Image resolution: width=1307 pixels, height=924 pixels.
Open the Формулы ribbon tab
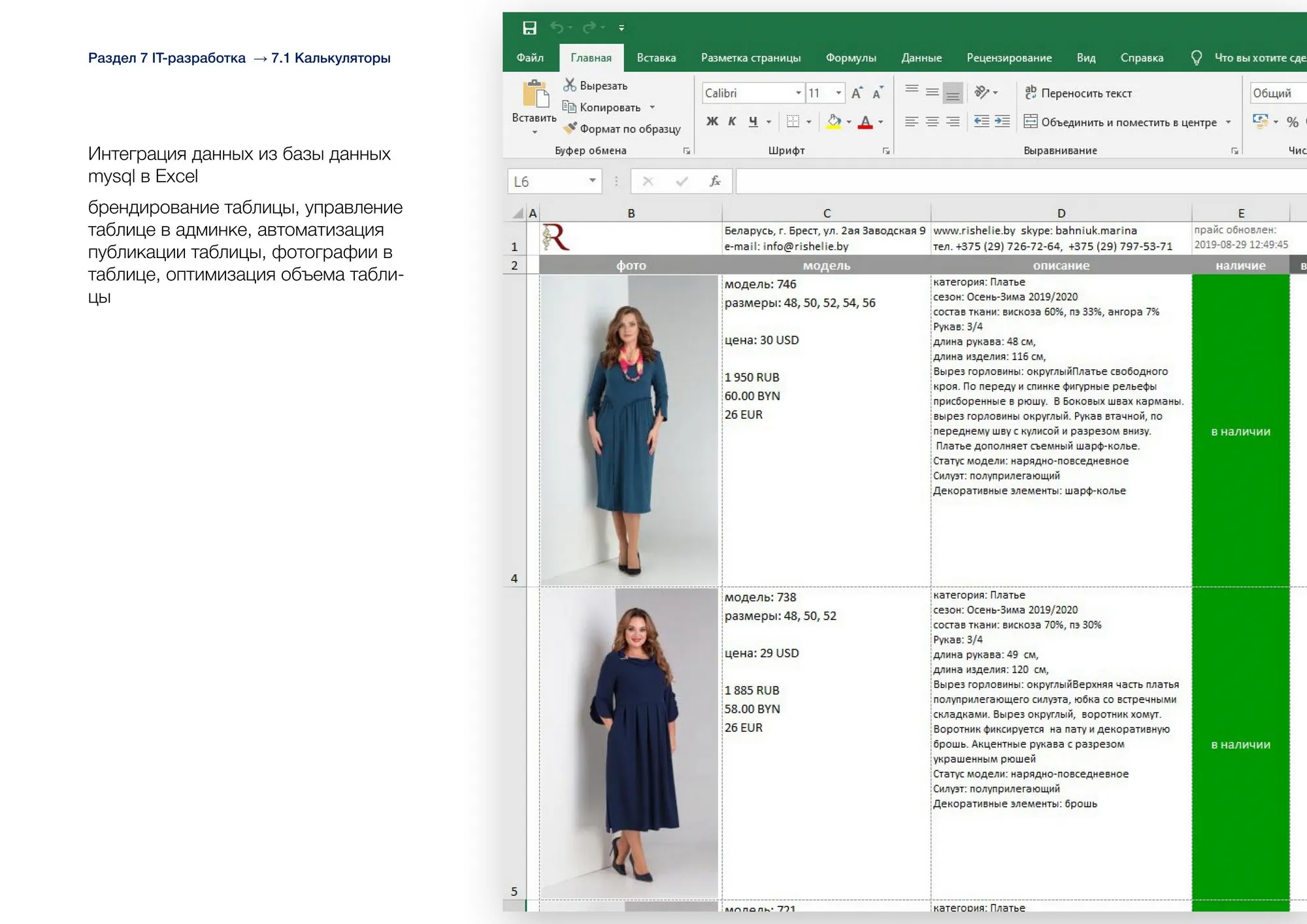coord(851,58)
